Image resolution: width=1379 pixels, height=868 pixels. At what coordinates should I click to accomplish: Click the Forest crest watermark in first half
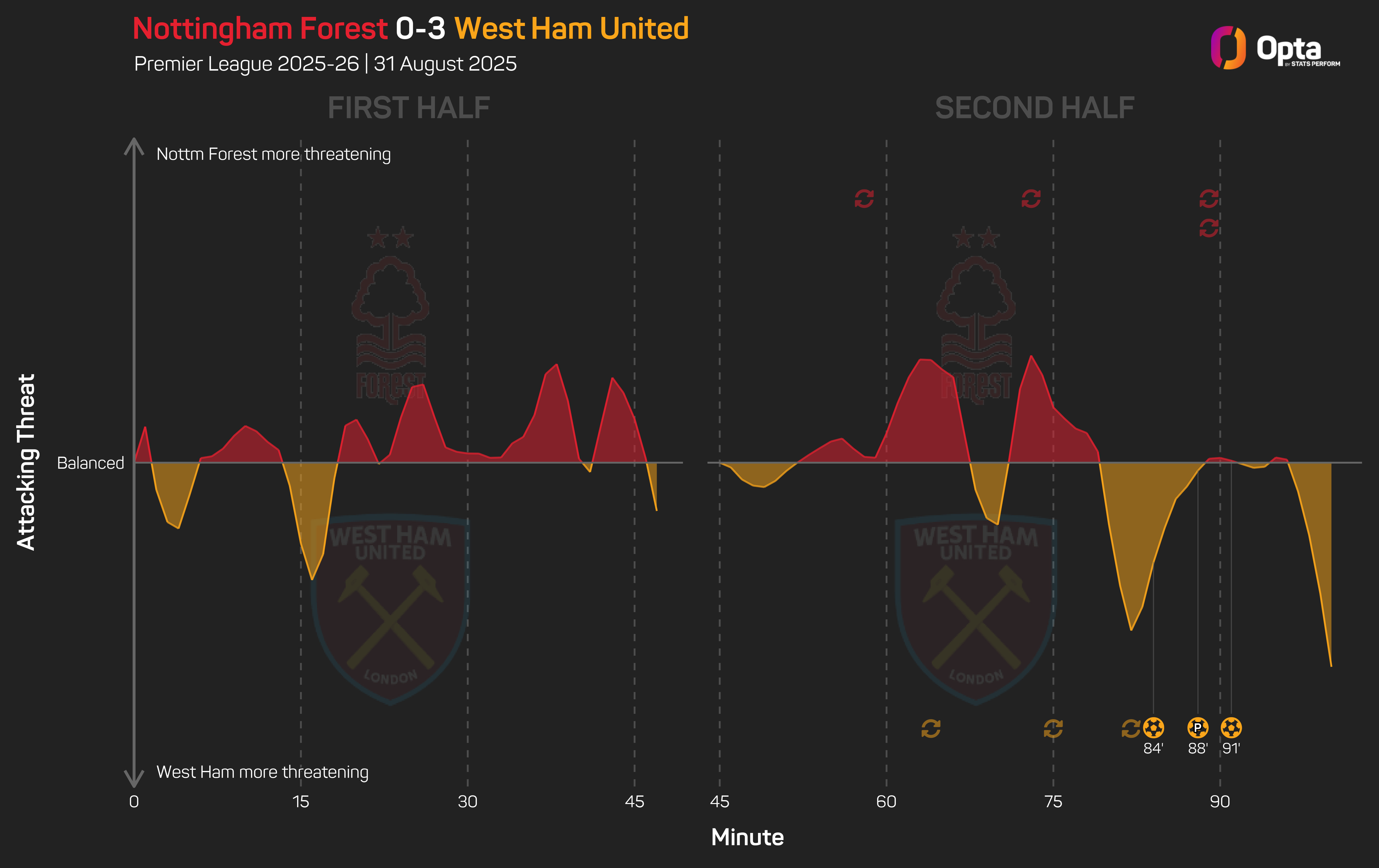click(x=391, y=315)
